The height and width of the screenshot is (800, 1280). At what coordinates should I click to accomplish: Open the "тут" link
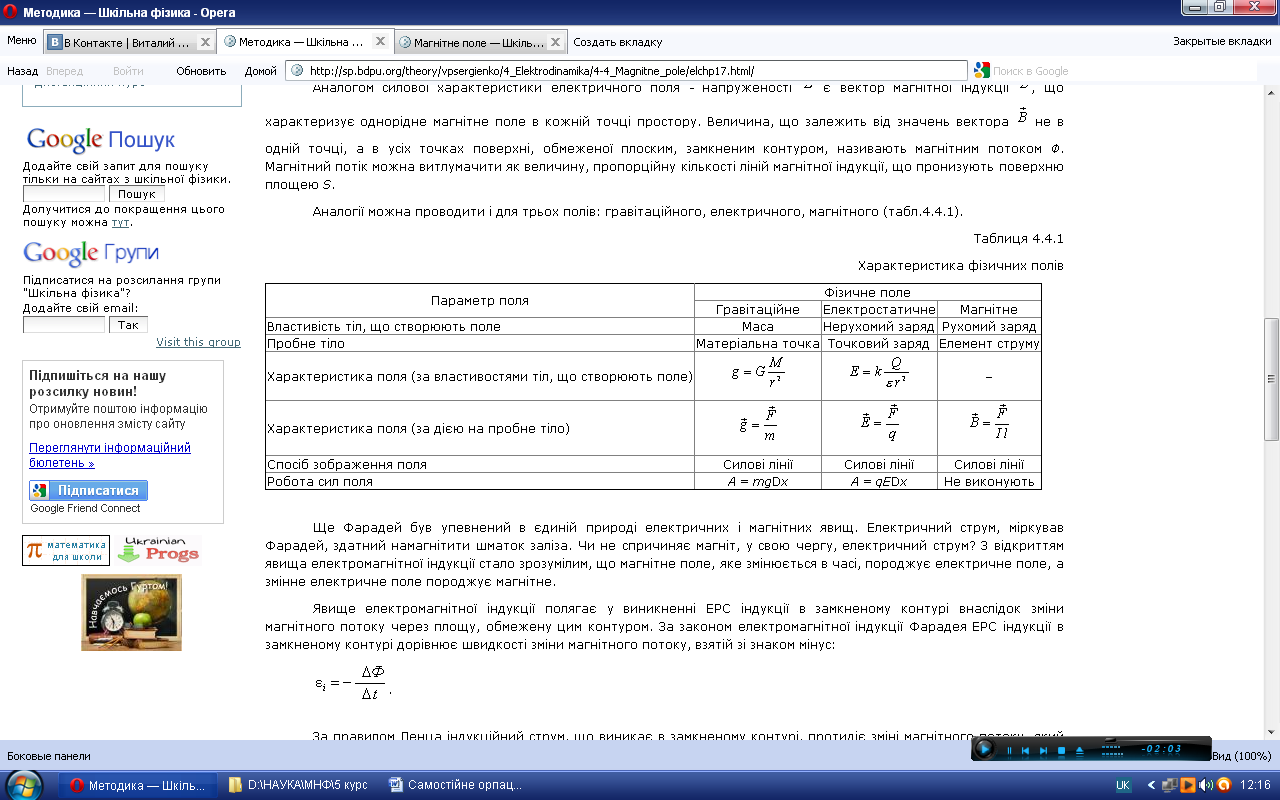tap(120, 222)
